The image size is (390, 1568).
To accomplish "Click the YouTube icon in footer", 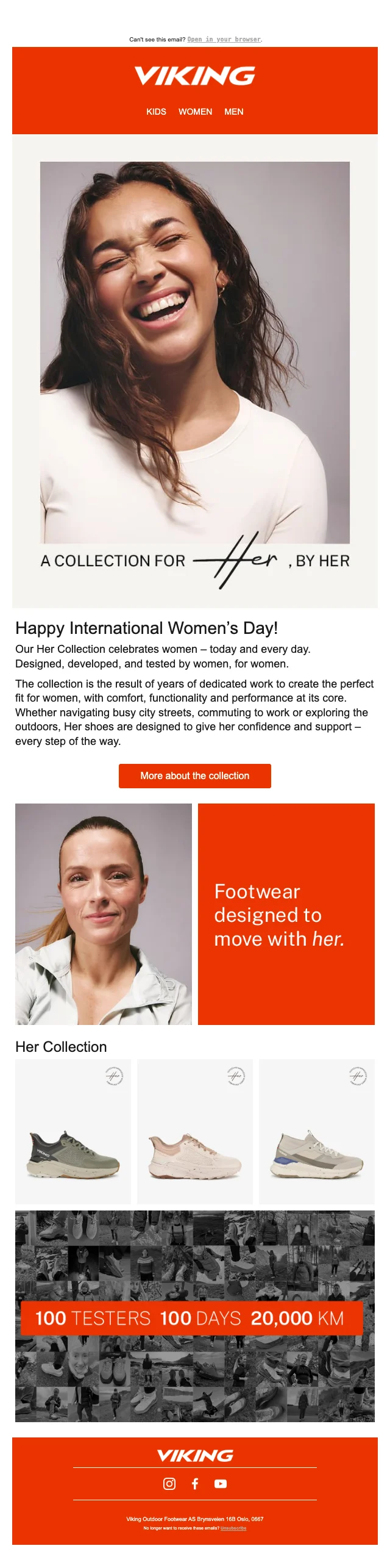I will coord(221,1483).
